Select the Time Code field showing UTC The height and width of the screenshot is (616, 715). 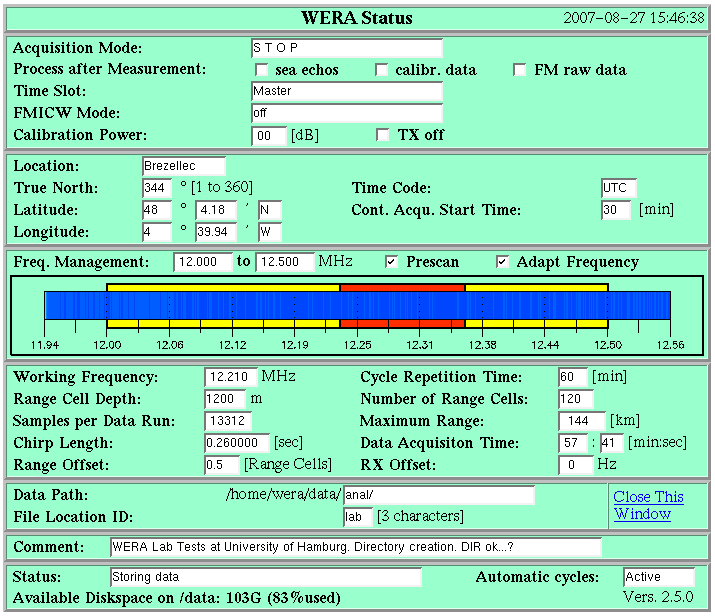coord(619,188)
